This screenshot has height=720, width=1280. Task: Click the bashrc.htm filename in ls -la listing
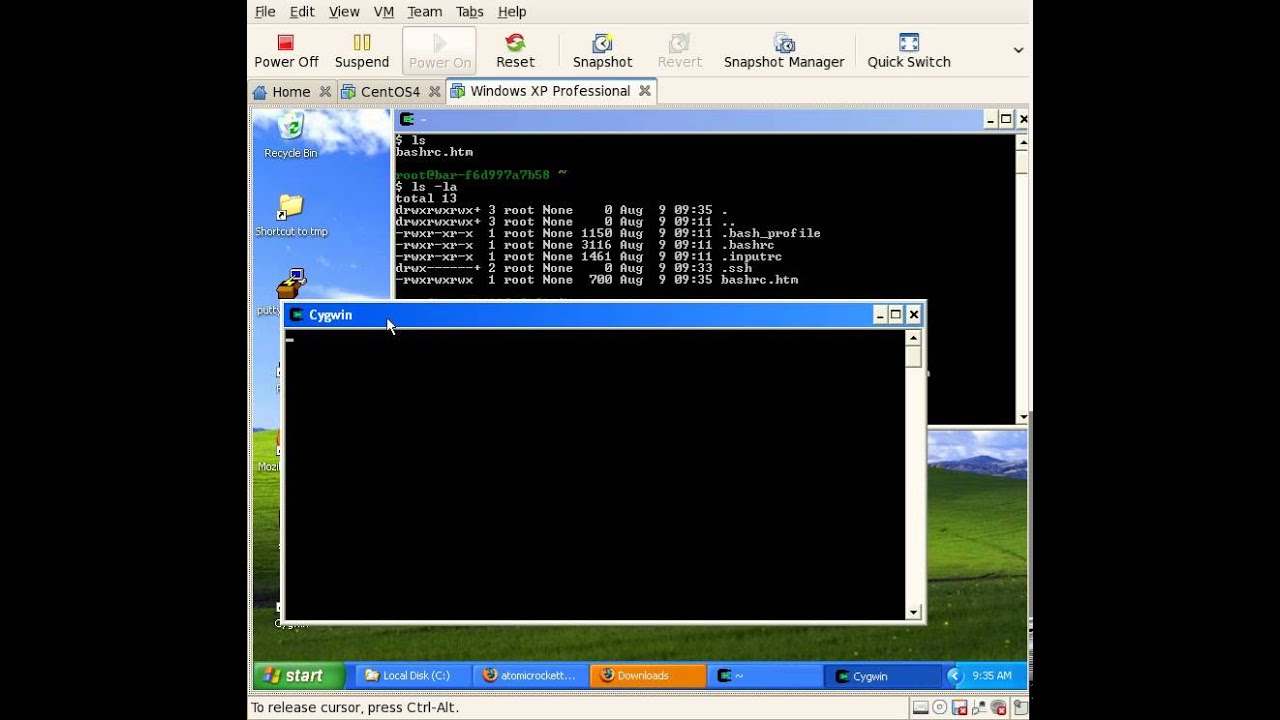[759, 280]
